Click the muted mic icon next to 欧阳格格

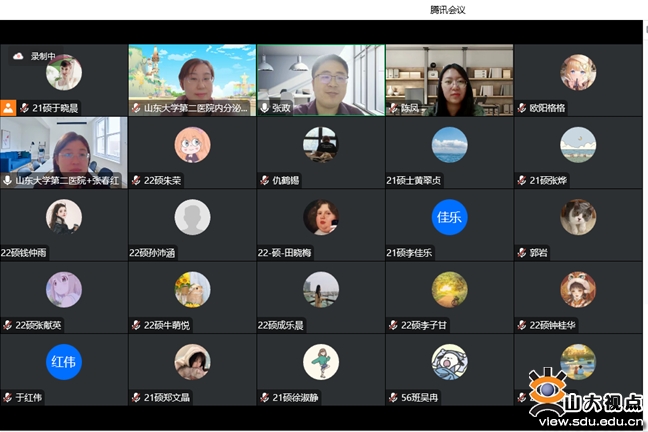click(x=521, y=107)
